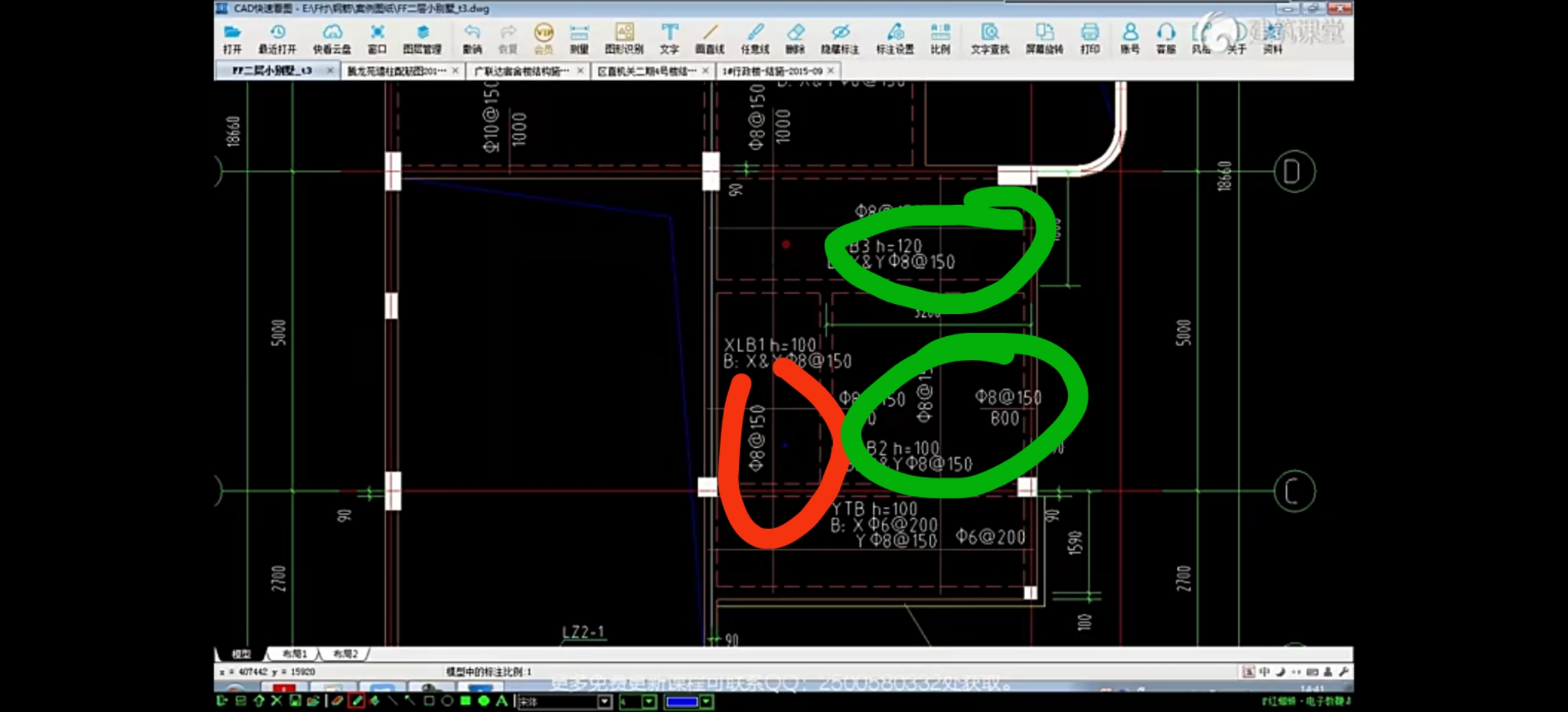This screenshot has height=712, width=1568.
Task: Select the green hollow circle tool
Action: coord(447,701)
